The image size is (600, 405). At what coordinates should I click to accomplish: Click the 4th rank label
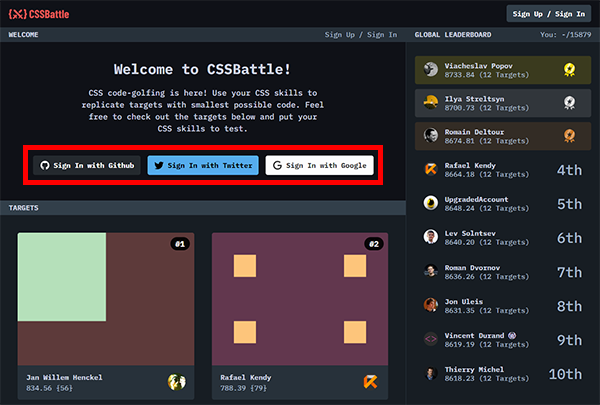(x=569, y=170)
